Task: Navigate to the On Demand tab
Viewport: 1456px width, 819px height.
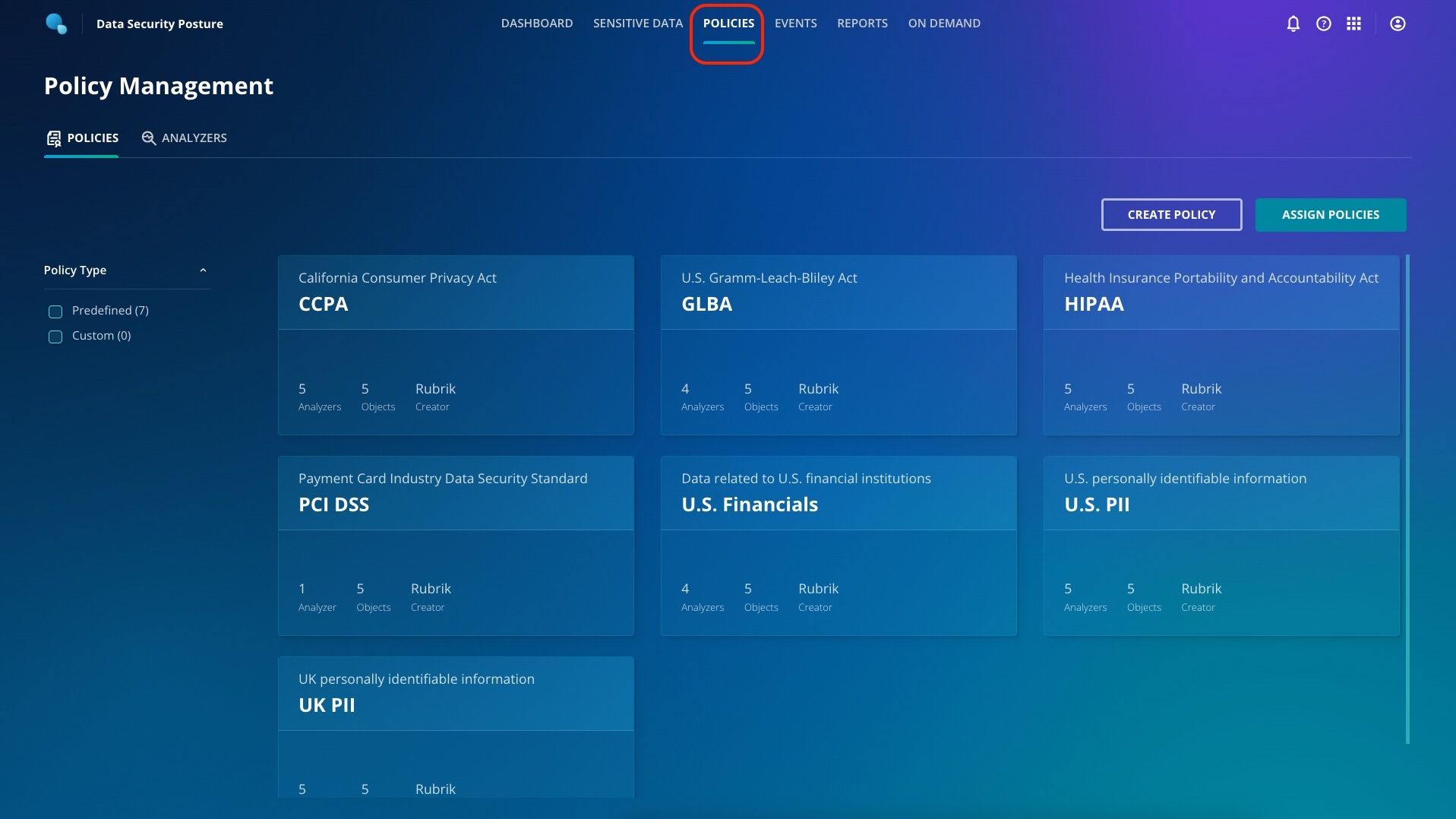Action: click(x=943, y=24)
